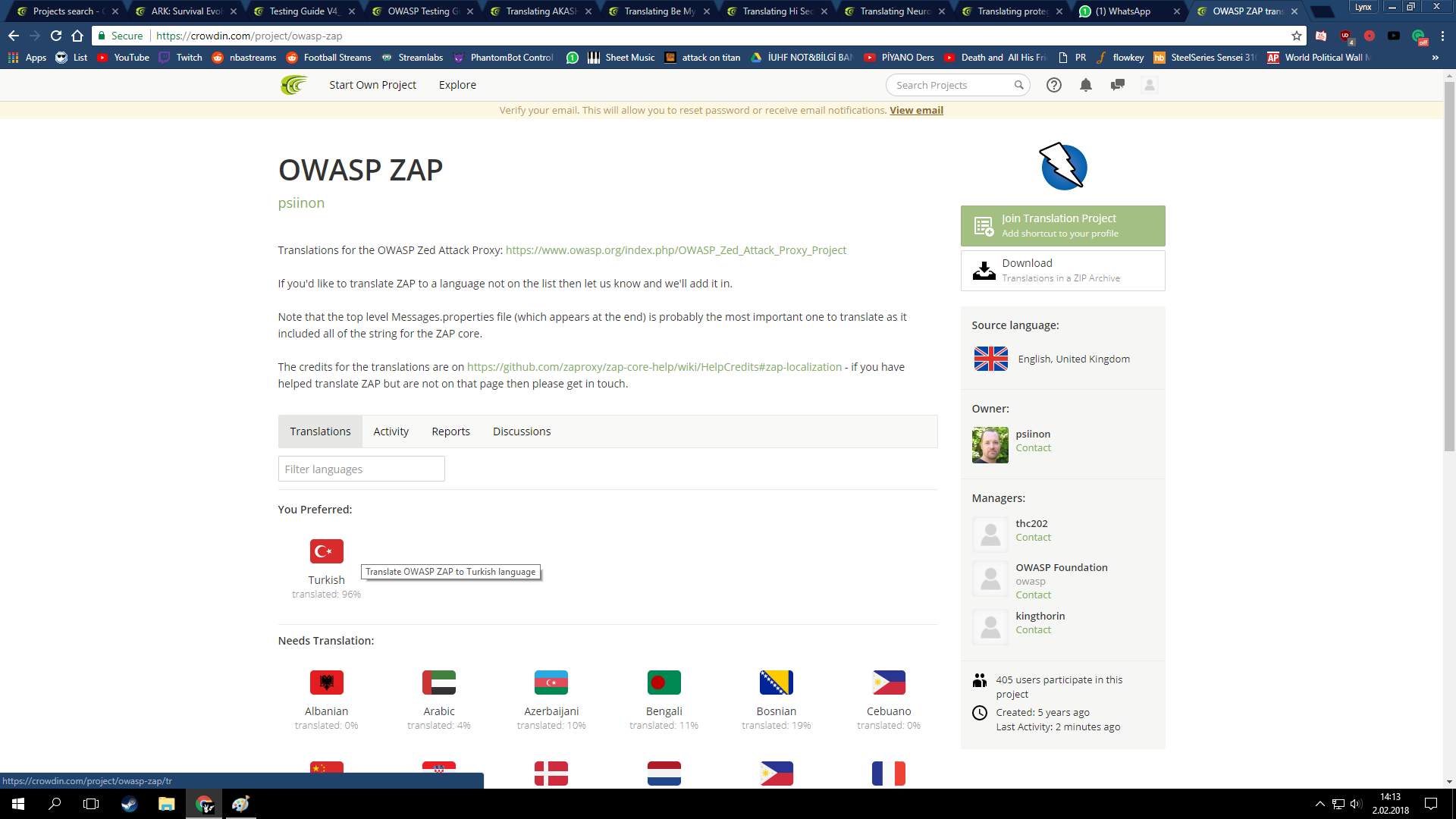Screen dimensions: 1456x819
Task: Open the Windows action center icon
Action: click(x=1431, y=804)
